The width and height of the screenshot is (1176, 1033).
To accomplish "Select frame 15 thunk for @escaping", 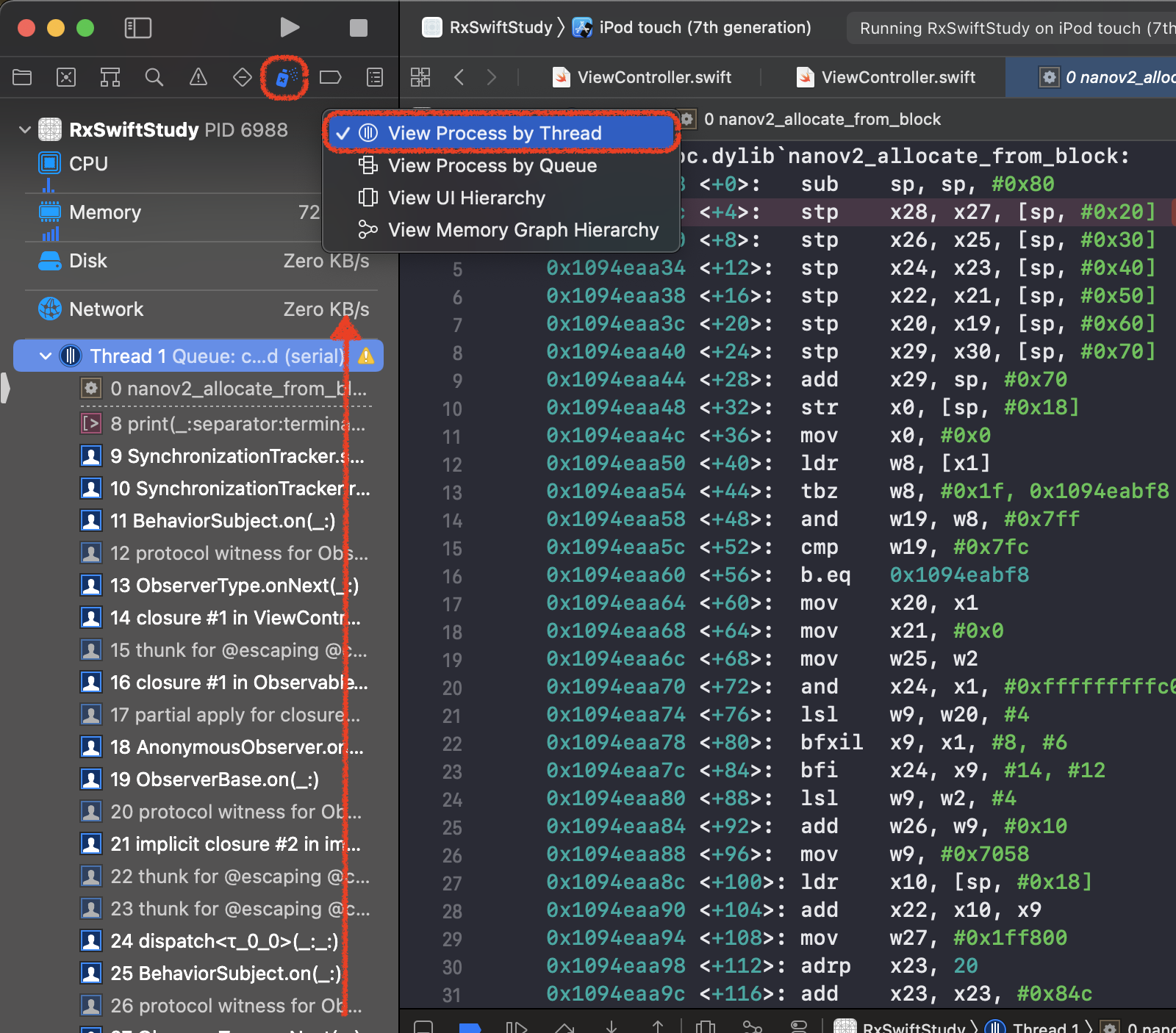I will tap(224, 650).
